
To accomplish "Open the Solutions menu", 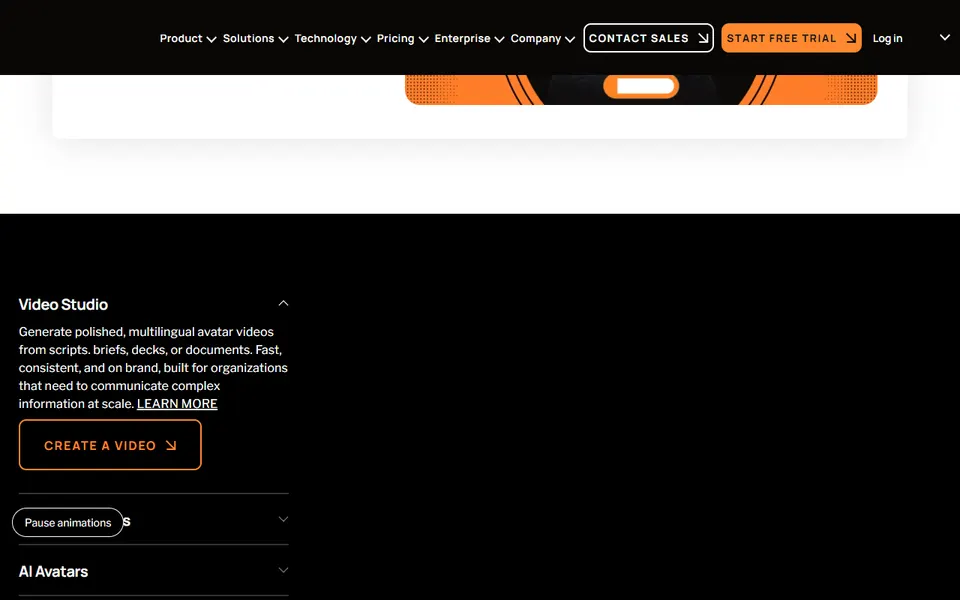I will (x=255, y=39).
